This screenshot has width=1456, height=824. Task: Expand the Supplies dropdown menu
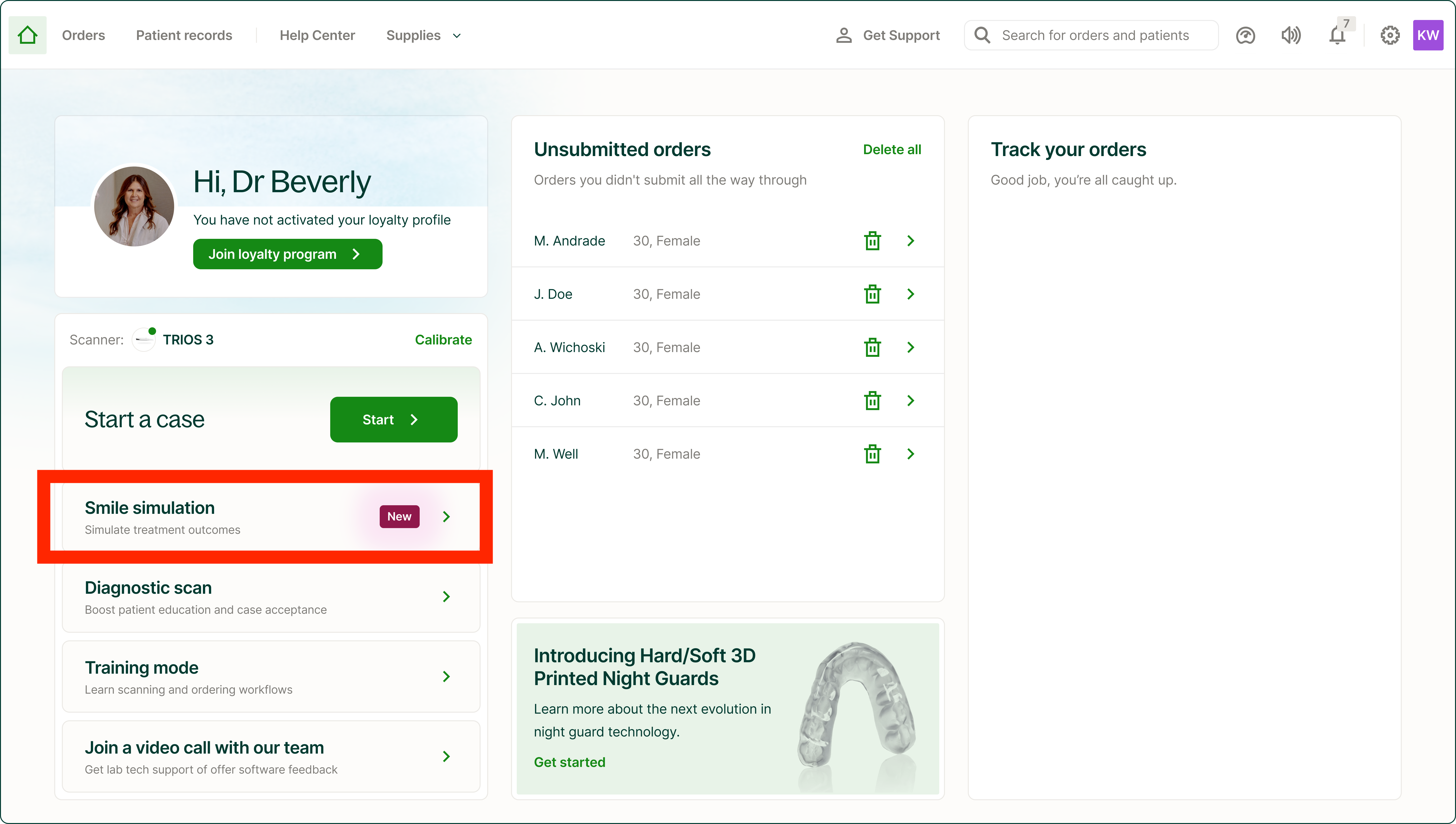click(423, 35)
